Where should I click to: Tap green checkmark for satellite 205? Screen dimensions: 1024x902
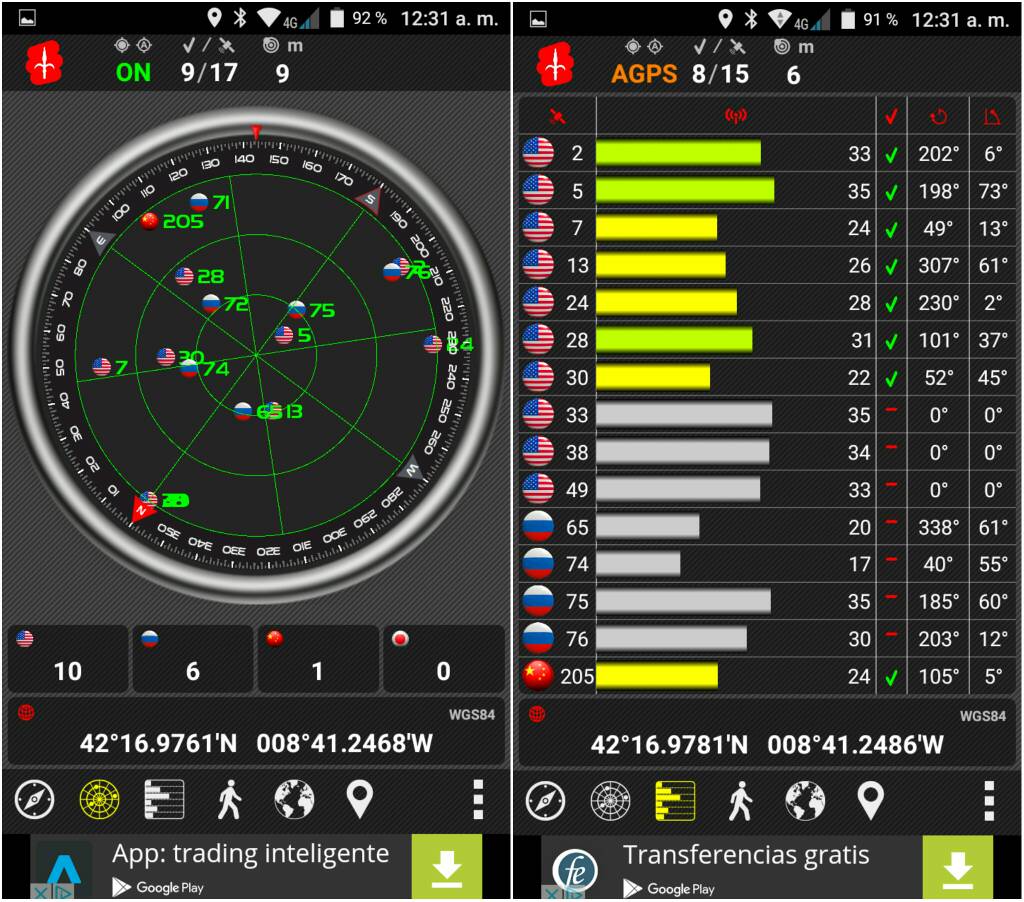[891, 678]
